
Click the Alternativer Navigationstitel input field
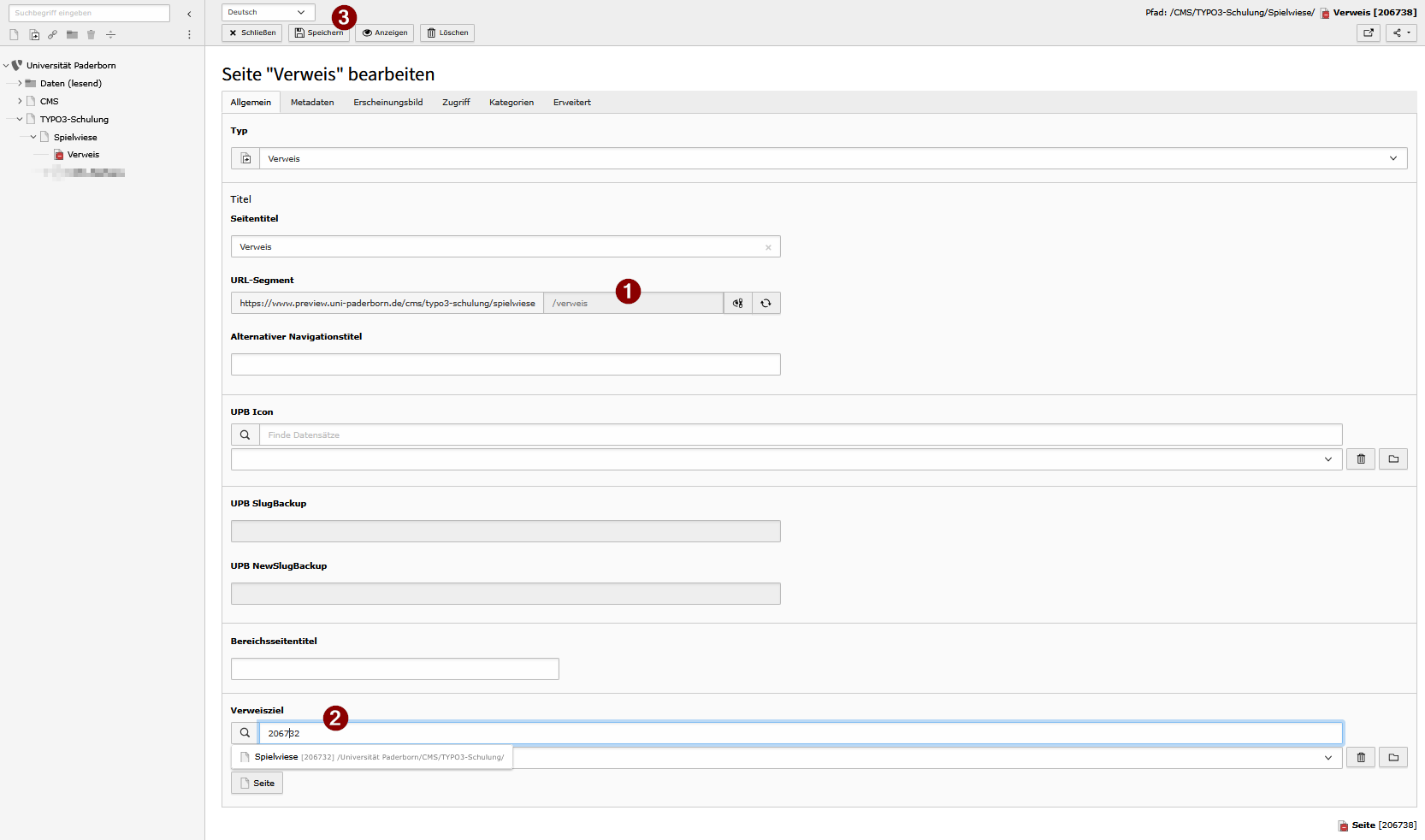pos(505,364)
